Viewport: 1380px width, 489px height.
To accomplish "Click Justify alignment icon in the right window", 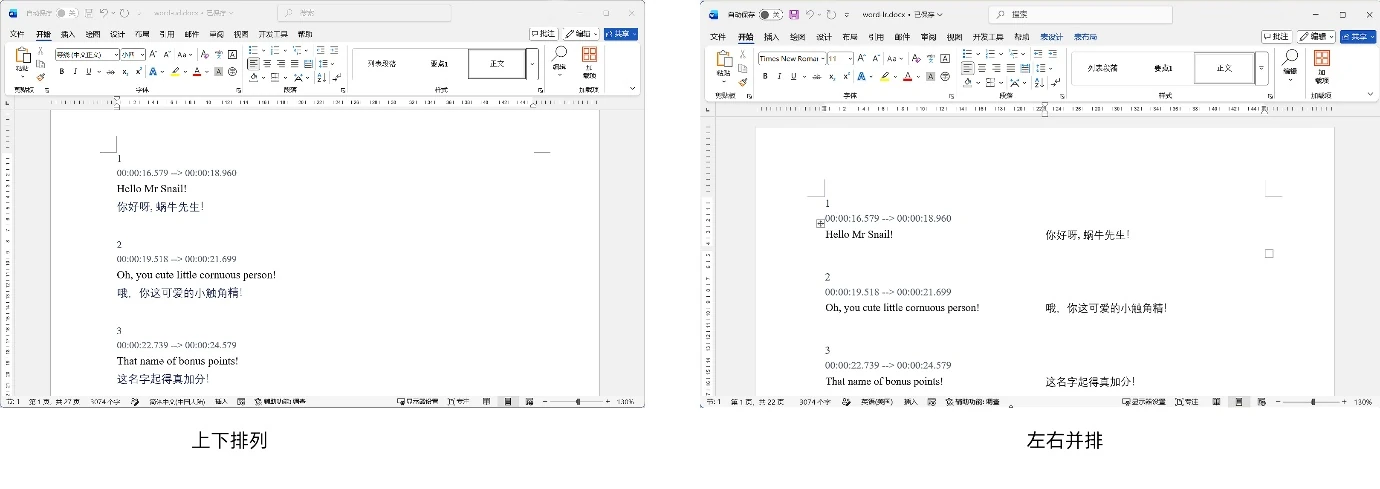I will coord(1009,68).
